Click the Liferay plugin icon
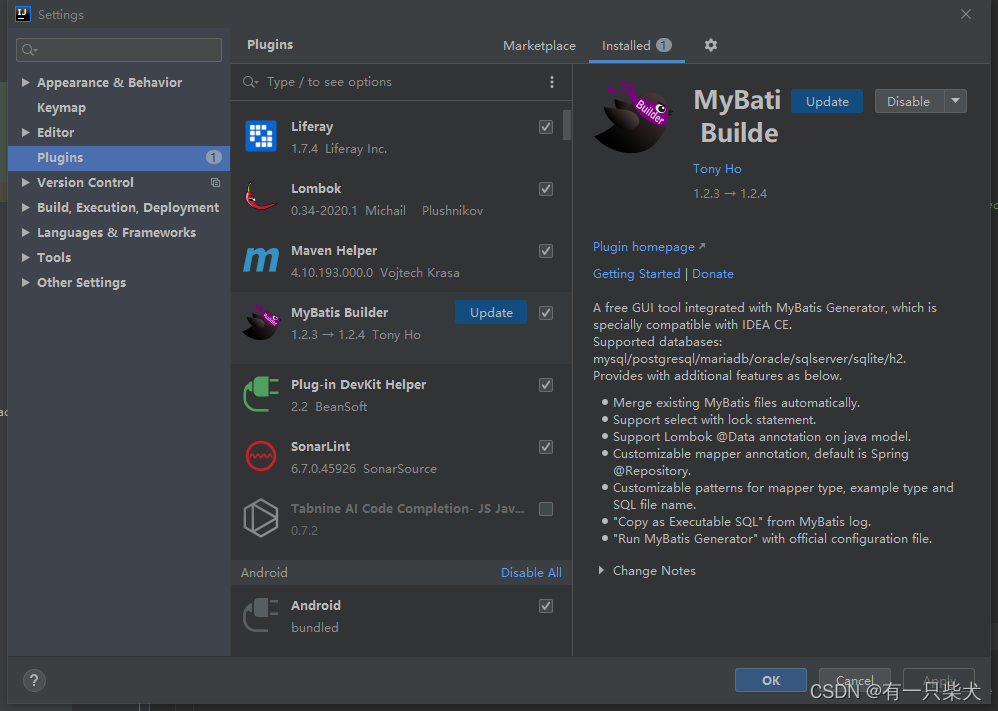 click(x=261, y=136)
